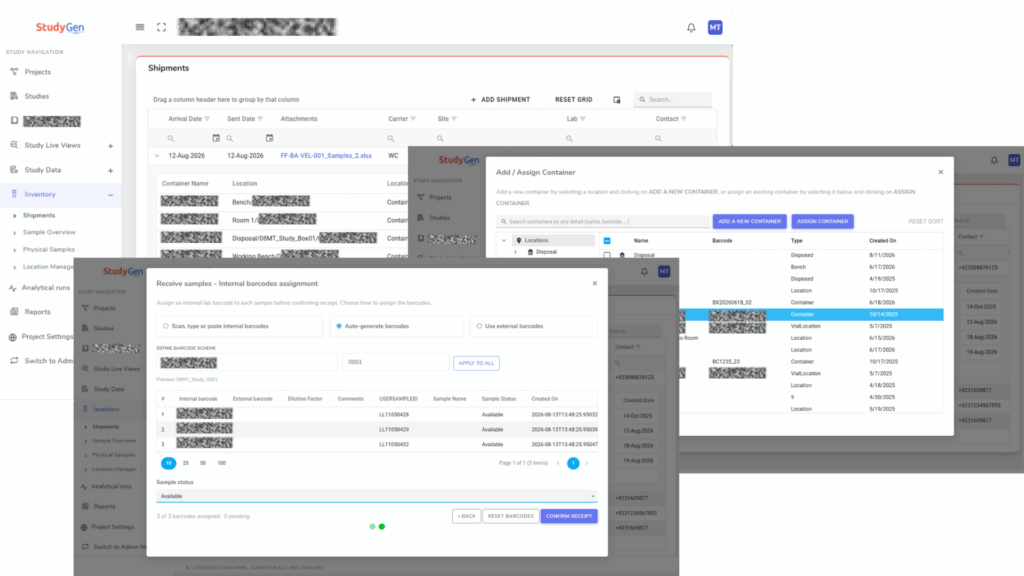Set page size to 100 in Receive samples
Image resolution: width=1024 pixels, height=576 pixels.
(221, 463)
